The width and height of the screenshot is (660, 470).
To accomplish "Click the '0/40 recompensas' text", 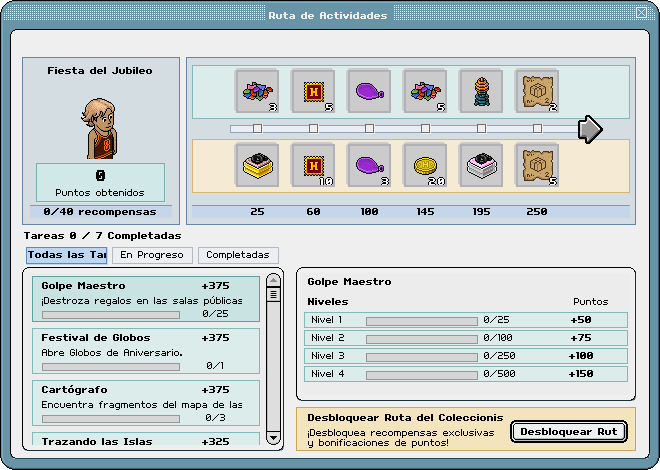I will 100,212.
